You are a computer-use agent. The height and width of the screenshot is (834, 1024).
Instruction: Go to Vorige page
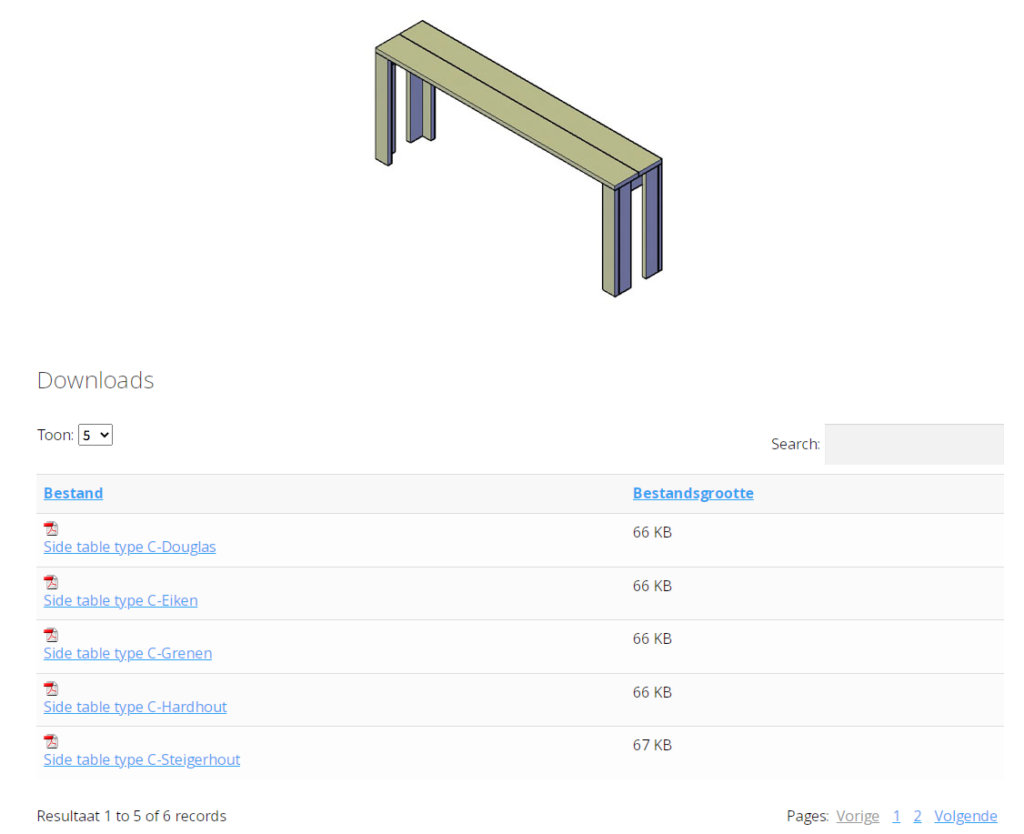click(858, 816)
